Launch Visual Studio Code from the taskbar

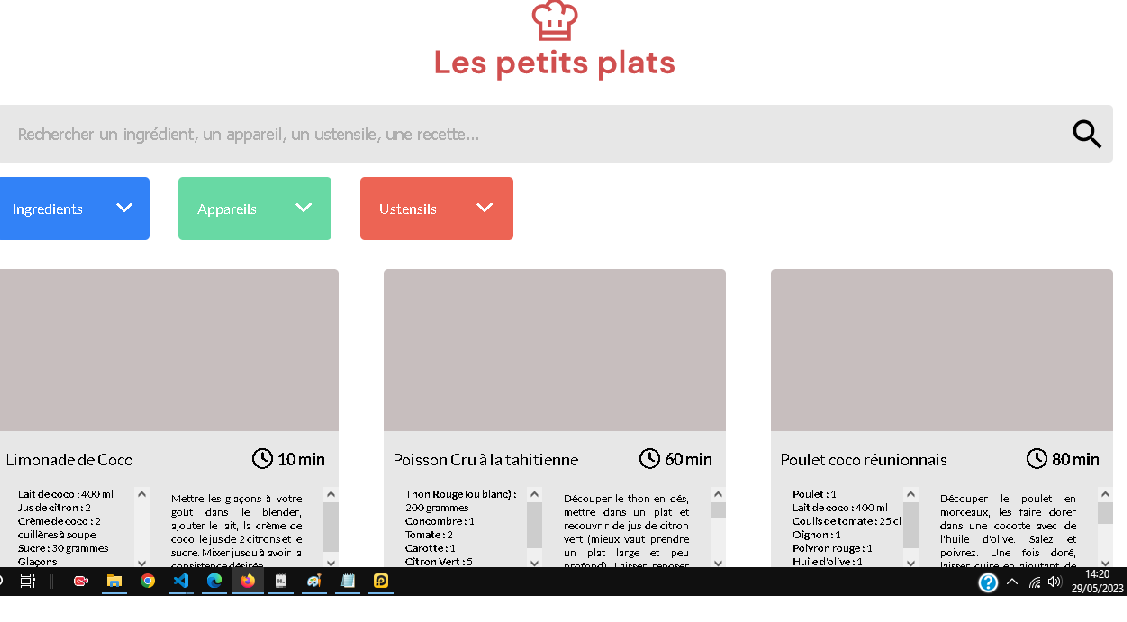click(181, 581)
